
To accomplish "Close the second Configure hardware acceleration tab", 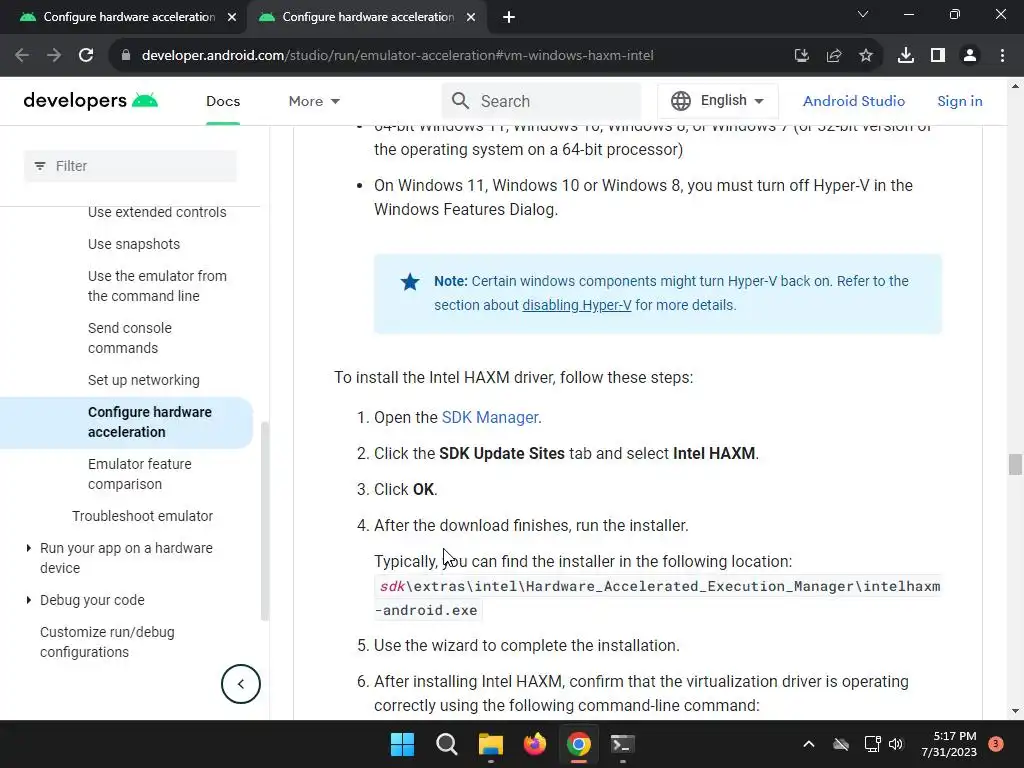I will tap(471, 17).
